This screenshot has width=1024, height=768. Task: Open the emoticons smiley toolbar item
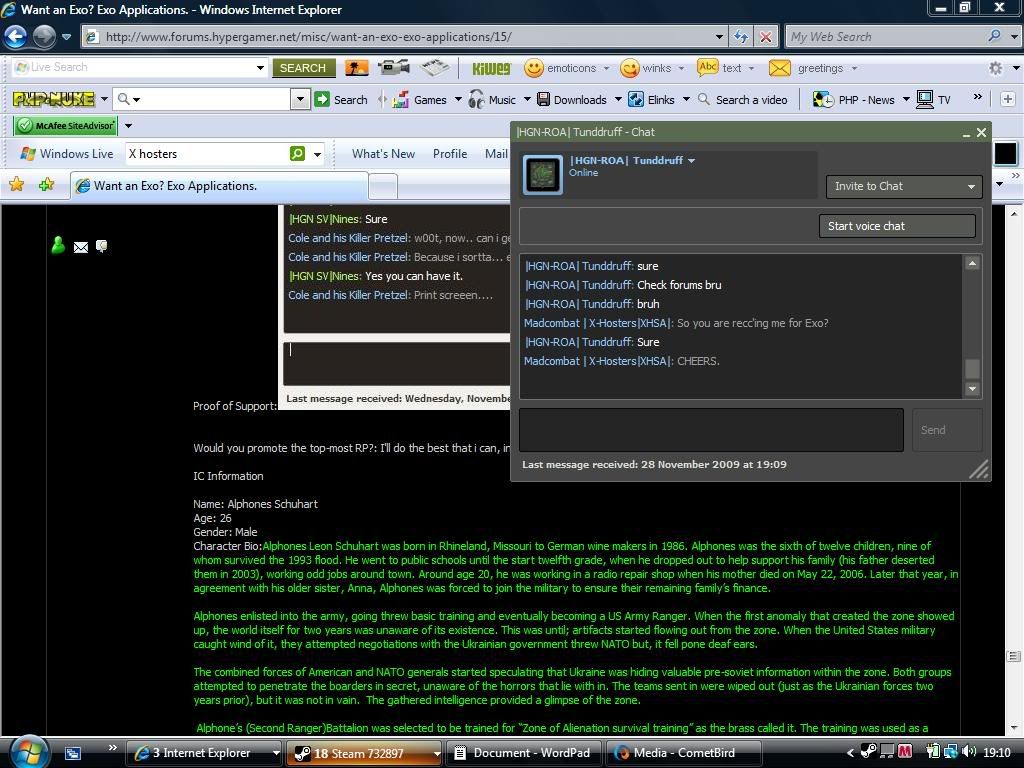point(534,68)
